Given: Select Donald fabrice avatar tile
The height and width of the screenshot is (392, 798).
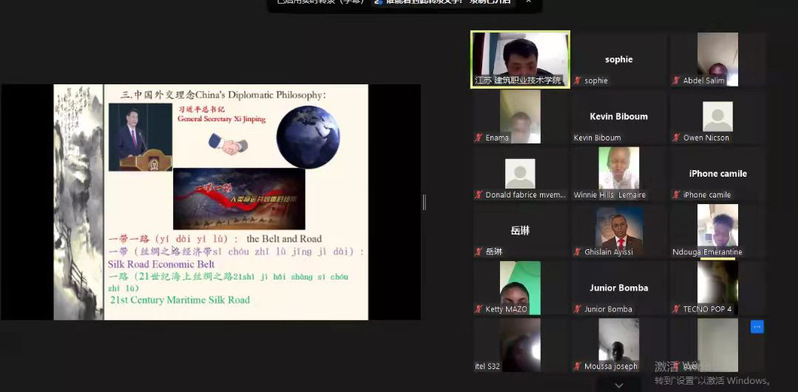Looking at the screenshot, I should tap(520, 174).
